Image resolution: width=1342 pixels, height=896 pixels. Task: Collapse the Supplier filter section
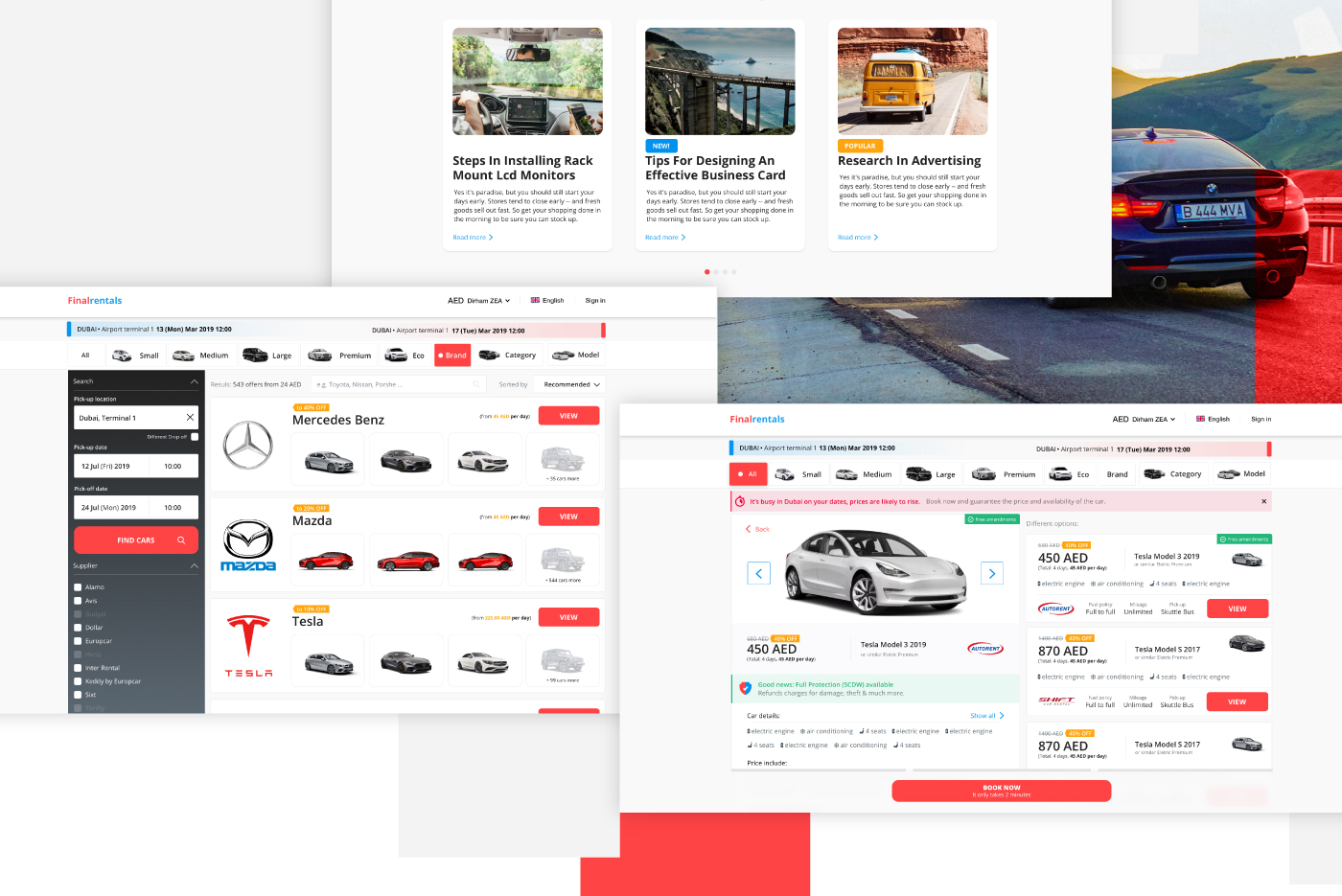194,566
